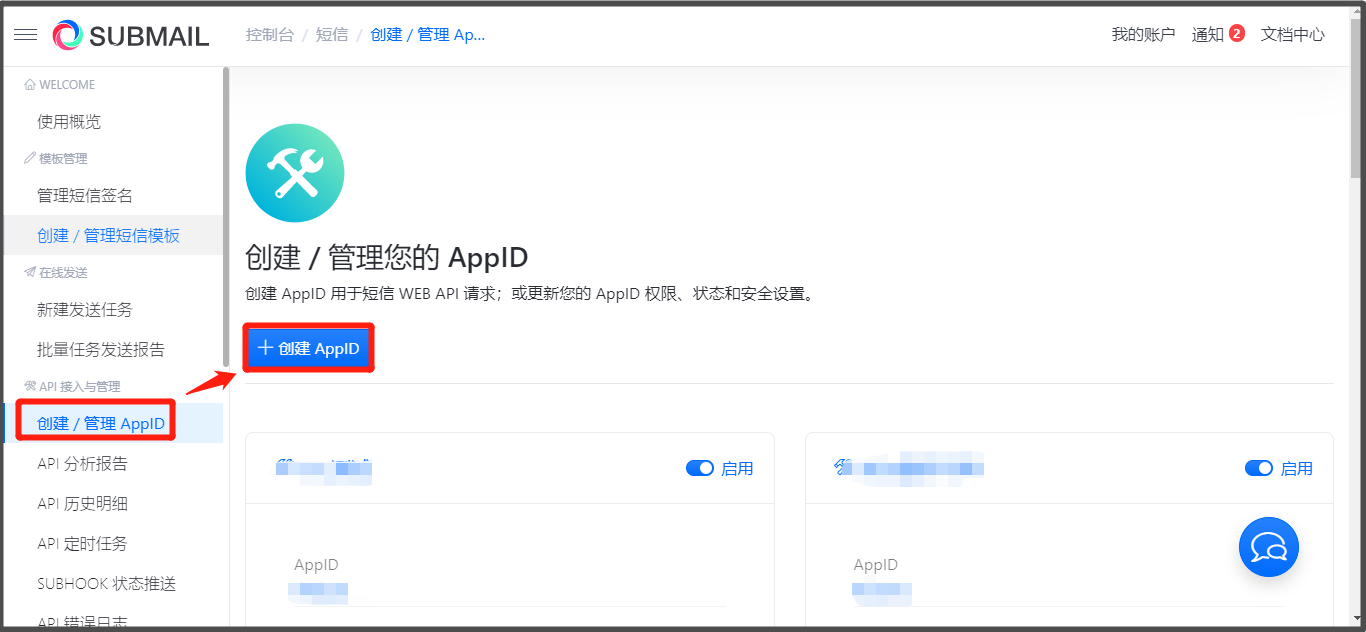
Task: Click the sidebar scrollbar thumb
Action: [226, 217]
